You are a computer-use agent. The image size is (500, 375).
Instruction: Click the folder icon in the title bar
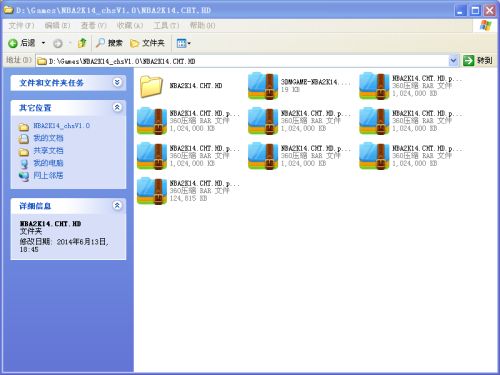[x=8, y=10]
